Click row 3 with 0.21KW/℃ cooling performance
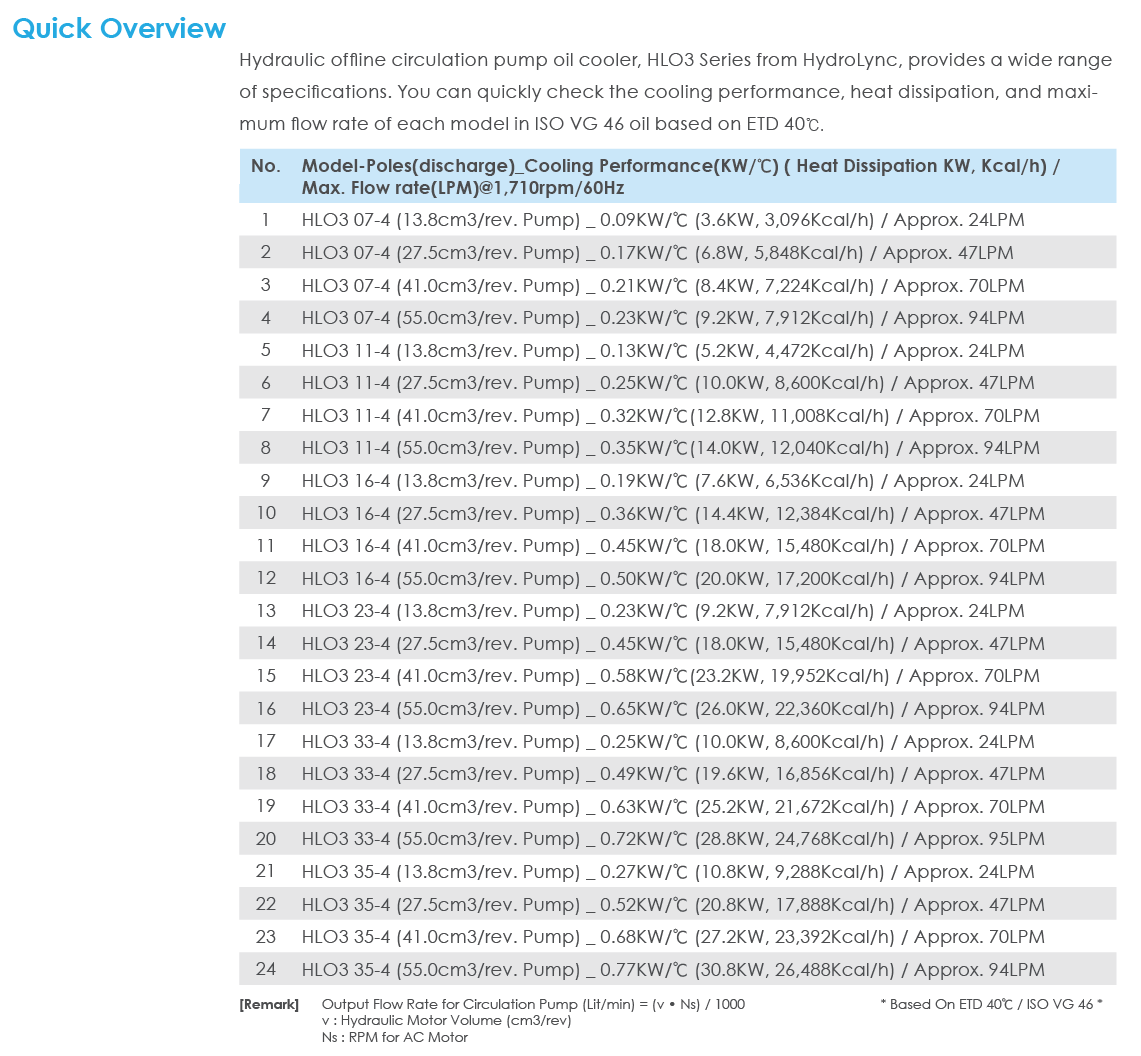Viewport: 1141px width, 1056px height. pyautogui.click(x=662, y=286)
